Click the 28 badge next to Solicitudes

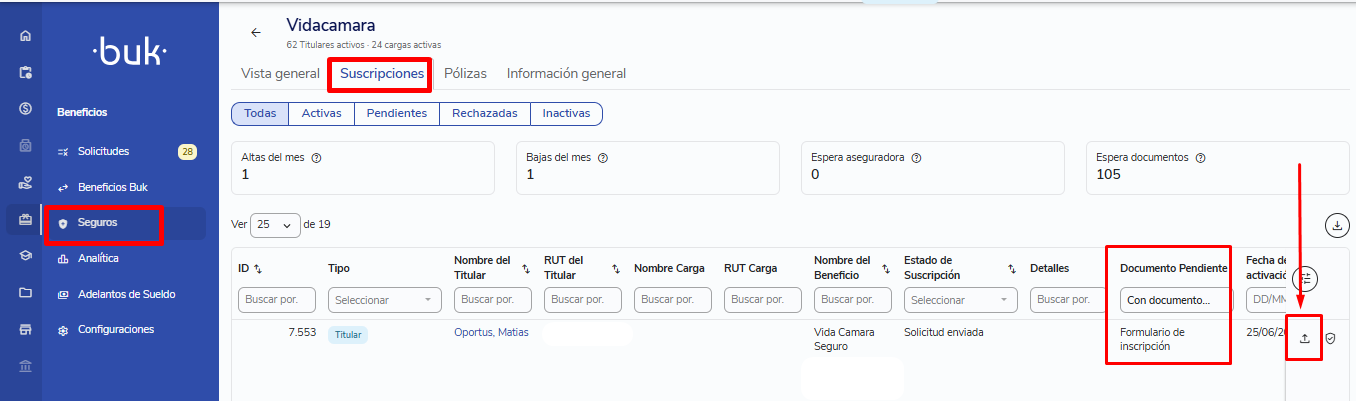tap(187, 152)
